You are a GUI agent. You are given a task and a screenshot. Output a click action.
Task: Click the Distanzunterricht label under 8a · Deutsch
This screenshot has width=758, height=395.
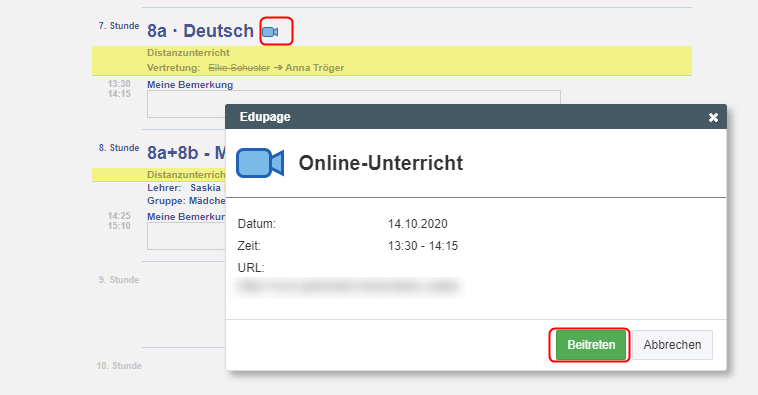pyautogui.click(x=188, y=52)
